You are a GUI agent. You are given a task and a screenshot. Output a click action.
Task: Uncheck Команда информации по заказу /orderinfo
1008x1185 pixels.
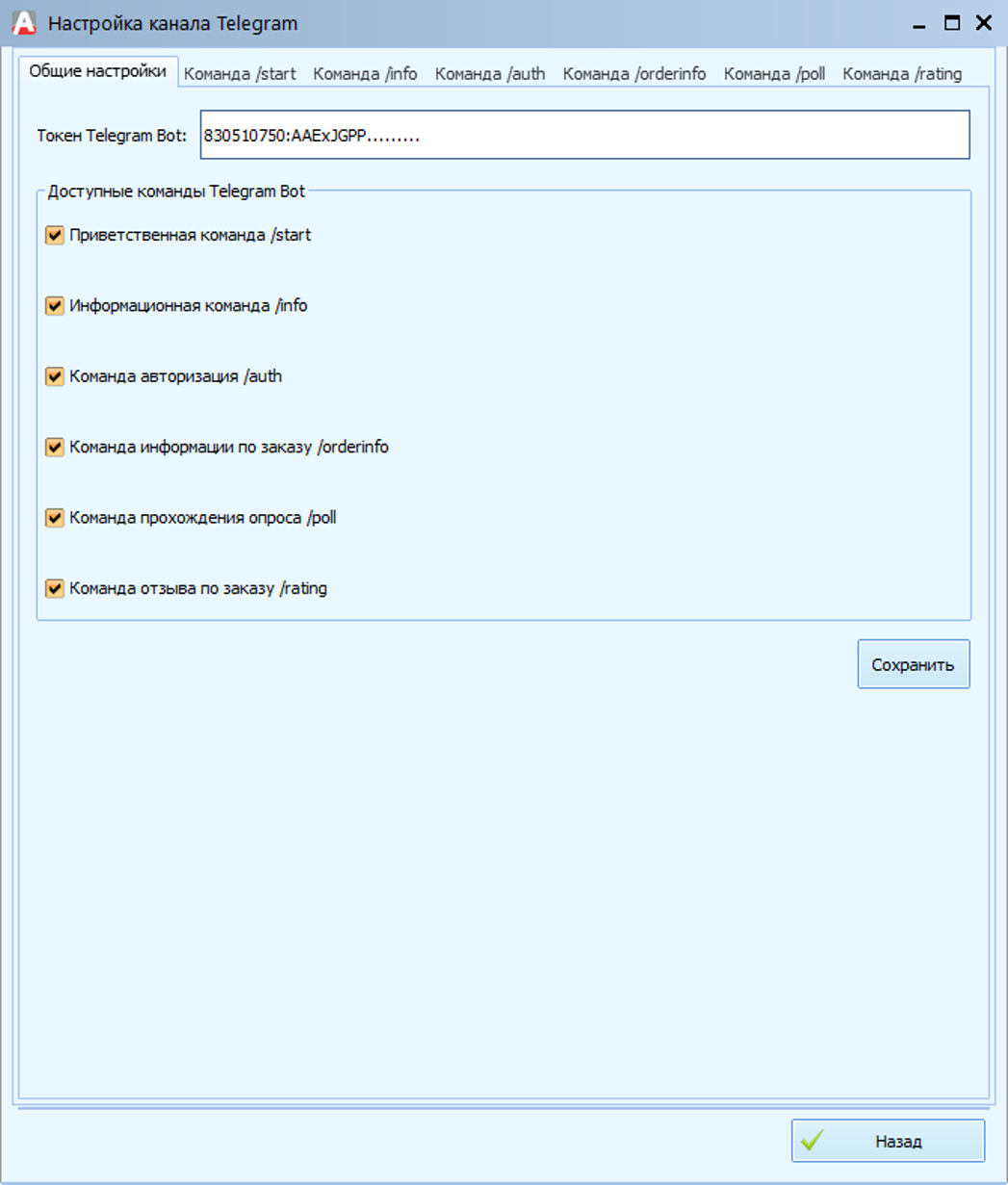click(x=55, y=448)
